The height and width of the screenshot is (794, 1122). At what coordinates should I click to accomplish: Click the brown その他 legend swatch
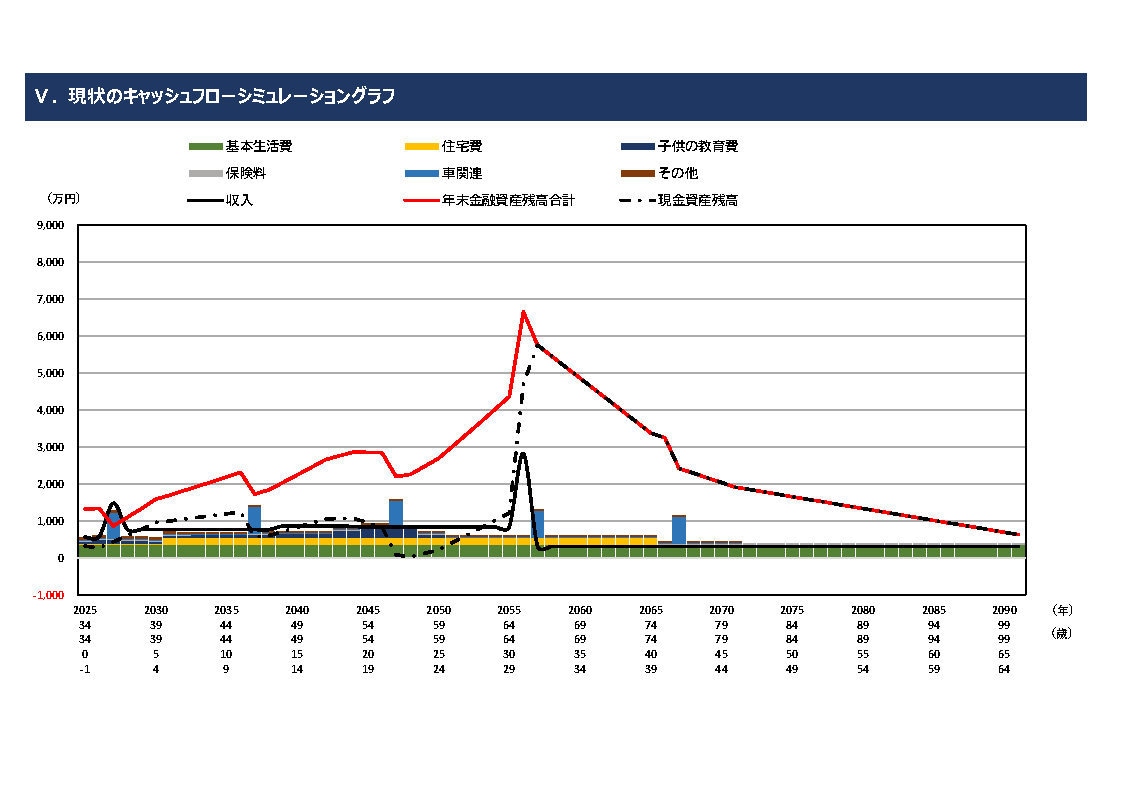638,173
